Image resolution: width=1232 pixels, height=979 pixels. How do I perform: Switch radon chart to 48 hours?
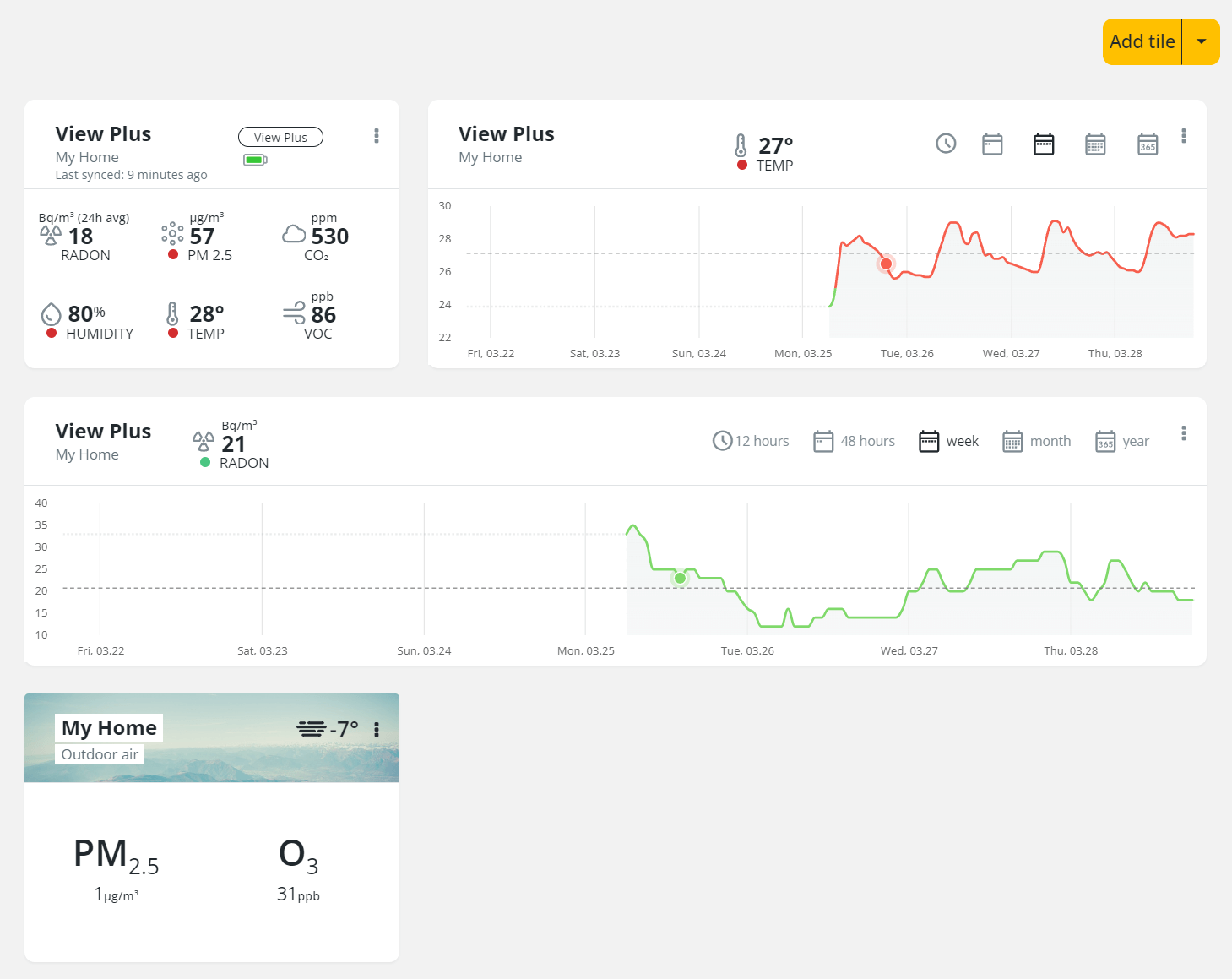point(854,441)
